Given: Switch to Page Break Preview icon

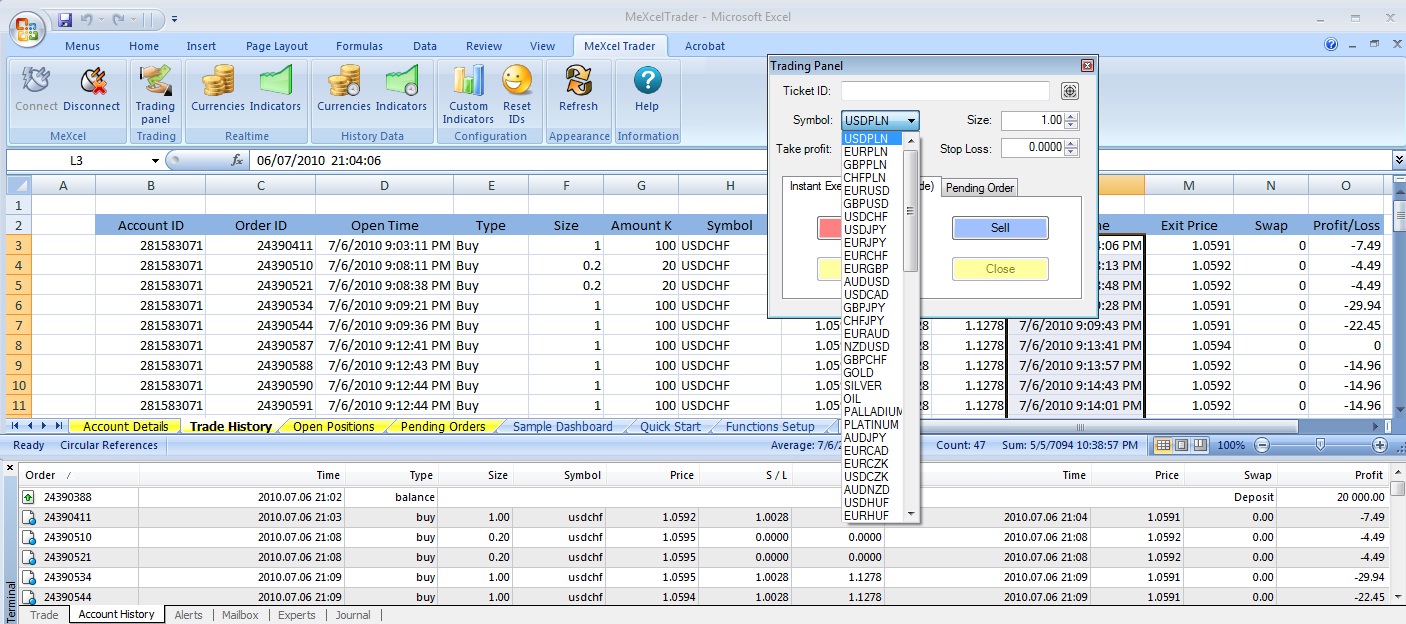Looking at the screenshot, I should click(1199, 445).
